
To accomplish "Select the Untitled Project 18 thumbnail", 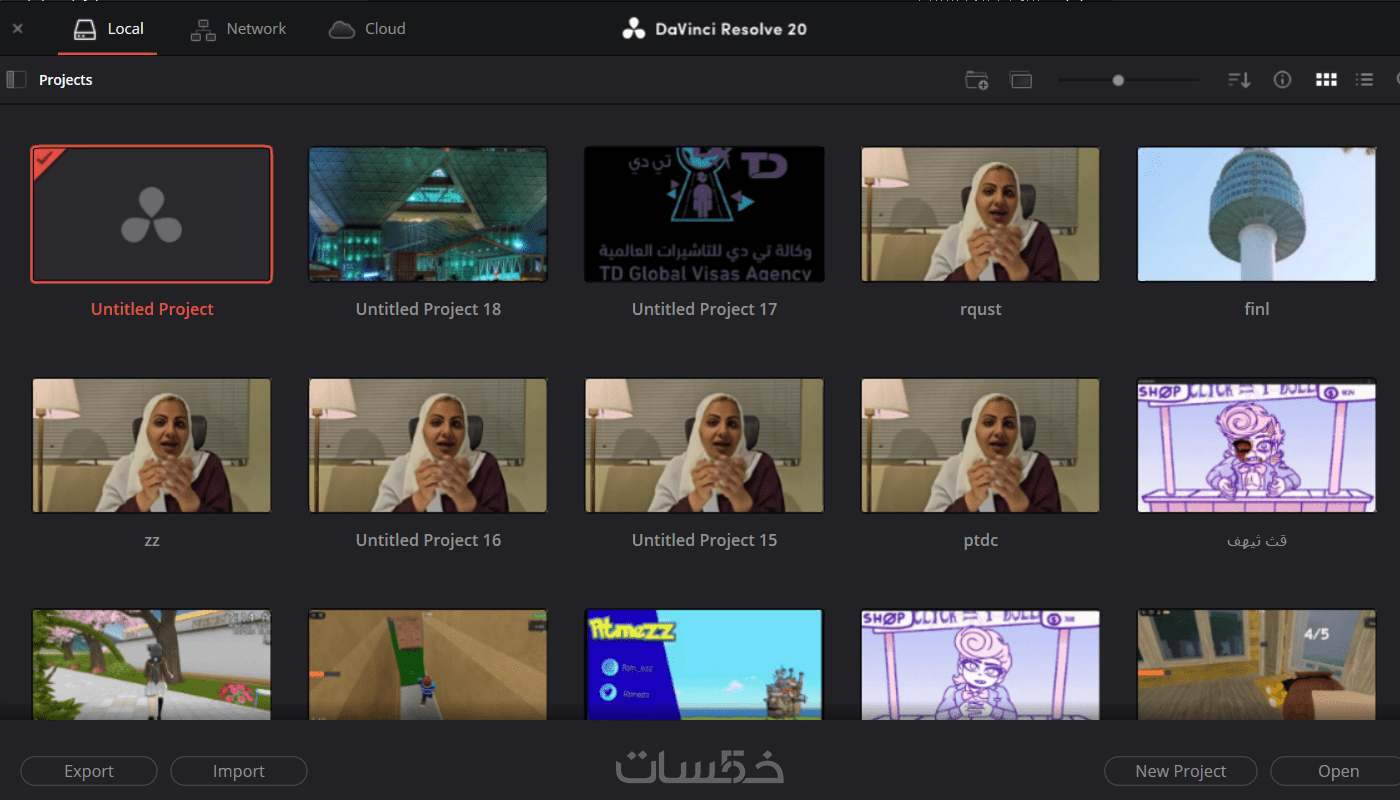I will (x=428, y=214).
